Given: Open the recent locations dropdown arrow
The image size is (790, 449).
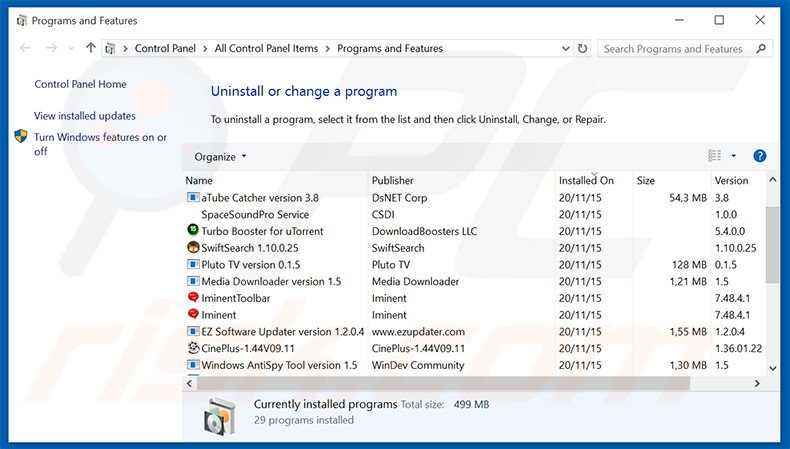Looking at the screenshot, I should [71, 48].
